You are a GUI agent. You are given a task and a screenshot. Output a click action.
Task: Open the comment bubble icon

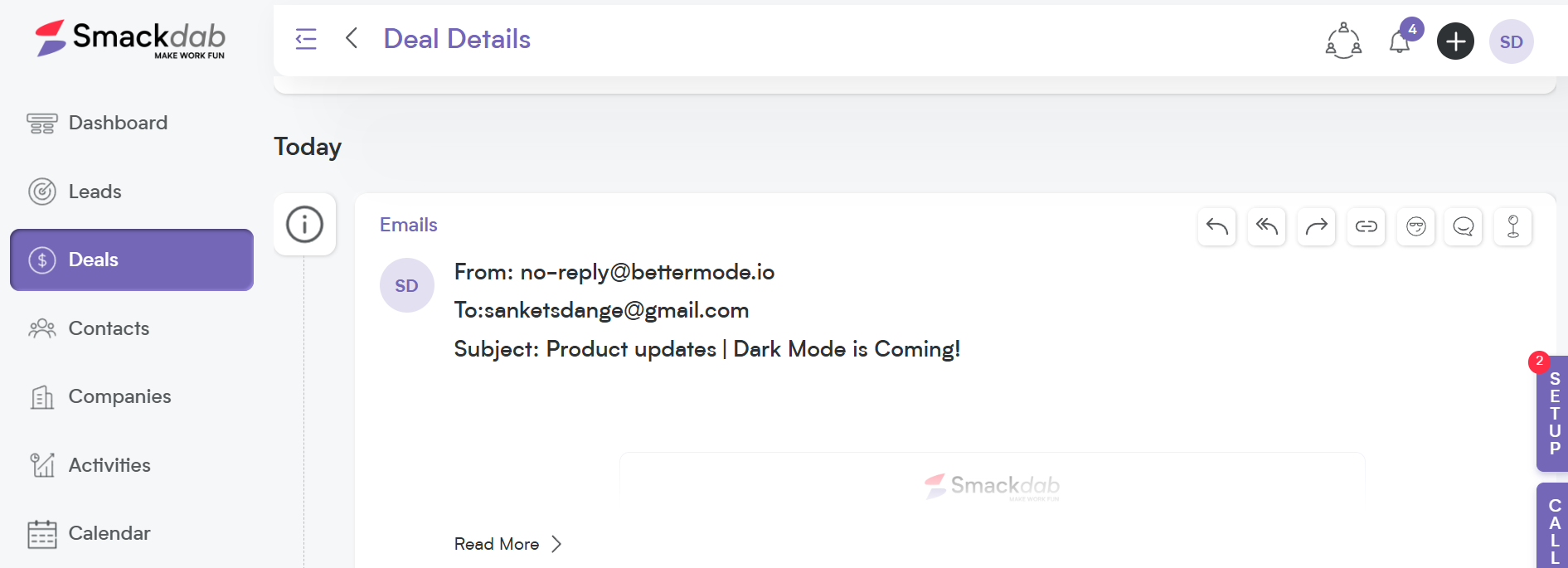tap(1464, 226)
